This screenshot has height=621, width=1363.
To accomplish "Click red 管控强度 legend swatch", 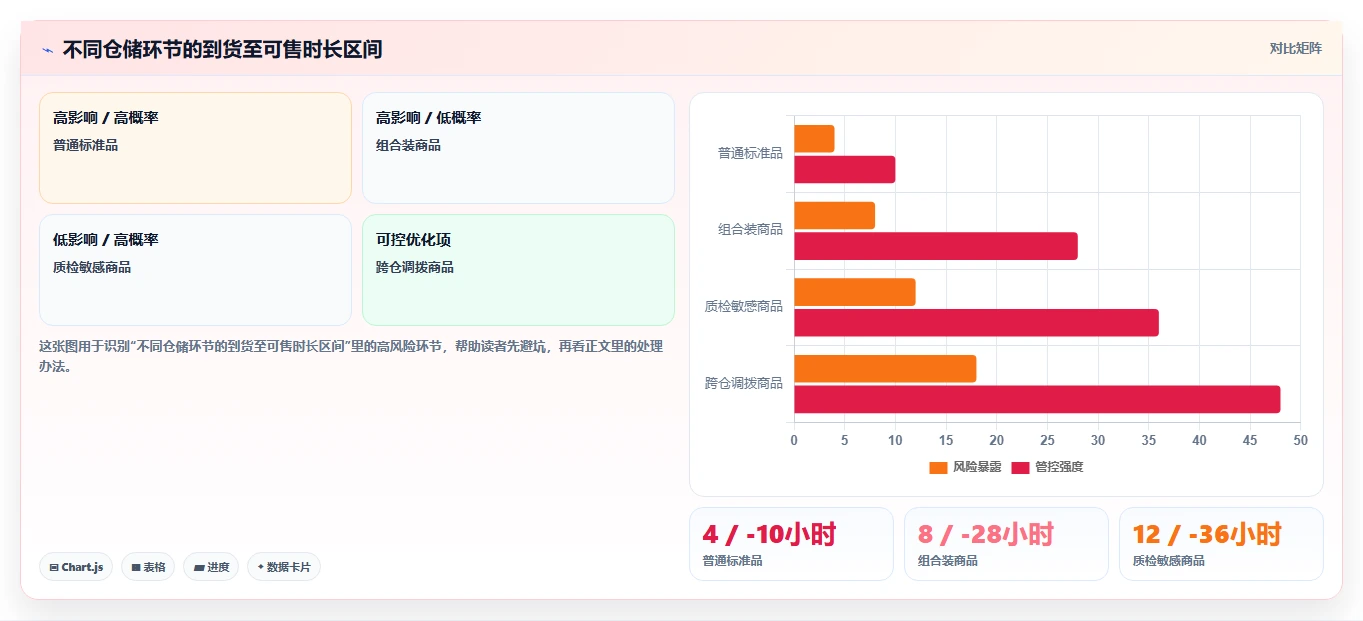I will click(x=1020, y=468).
